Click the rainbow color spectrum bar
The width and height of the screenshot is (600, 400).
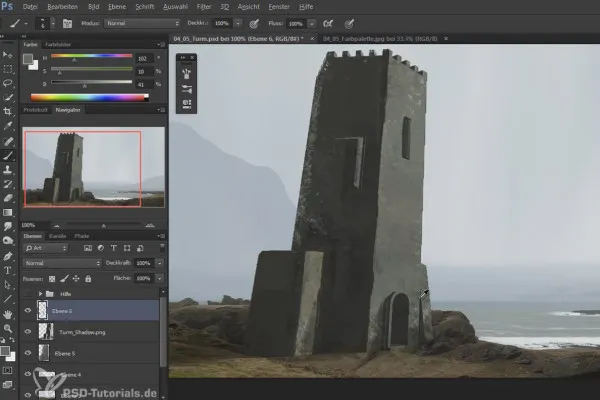[x=90, y=97]
